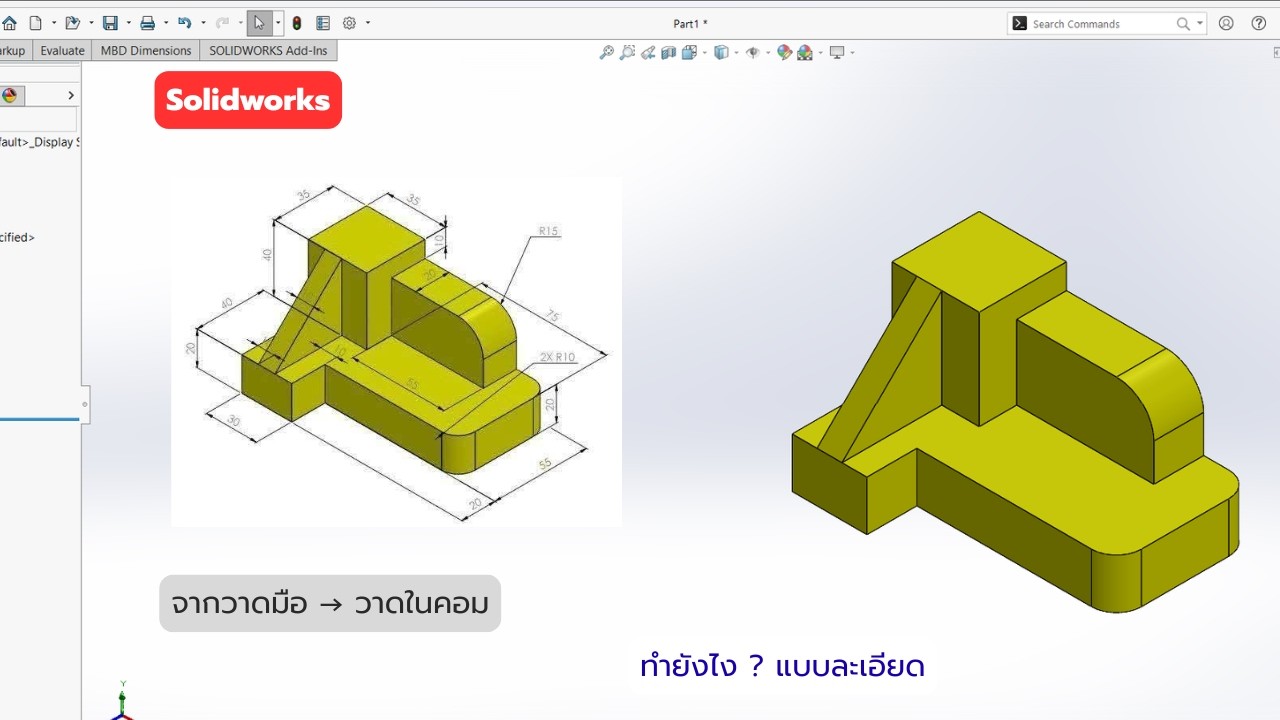The height and width of the screenshot is (720, 1280).
Task: Expand the Open file dropdown arrow
Action: coord(91,23)
